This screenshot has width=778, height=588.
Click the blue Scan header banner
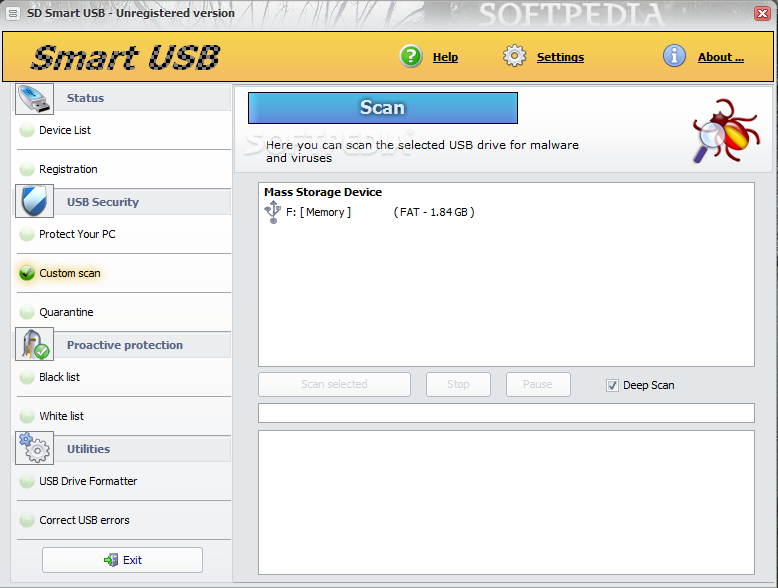383,108
